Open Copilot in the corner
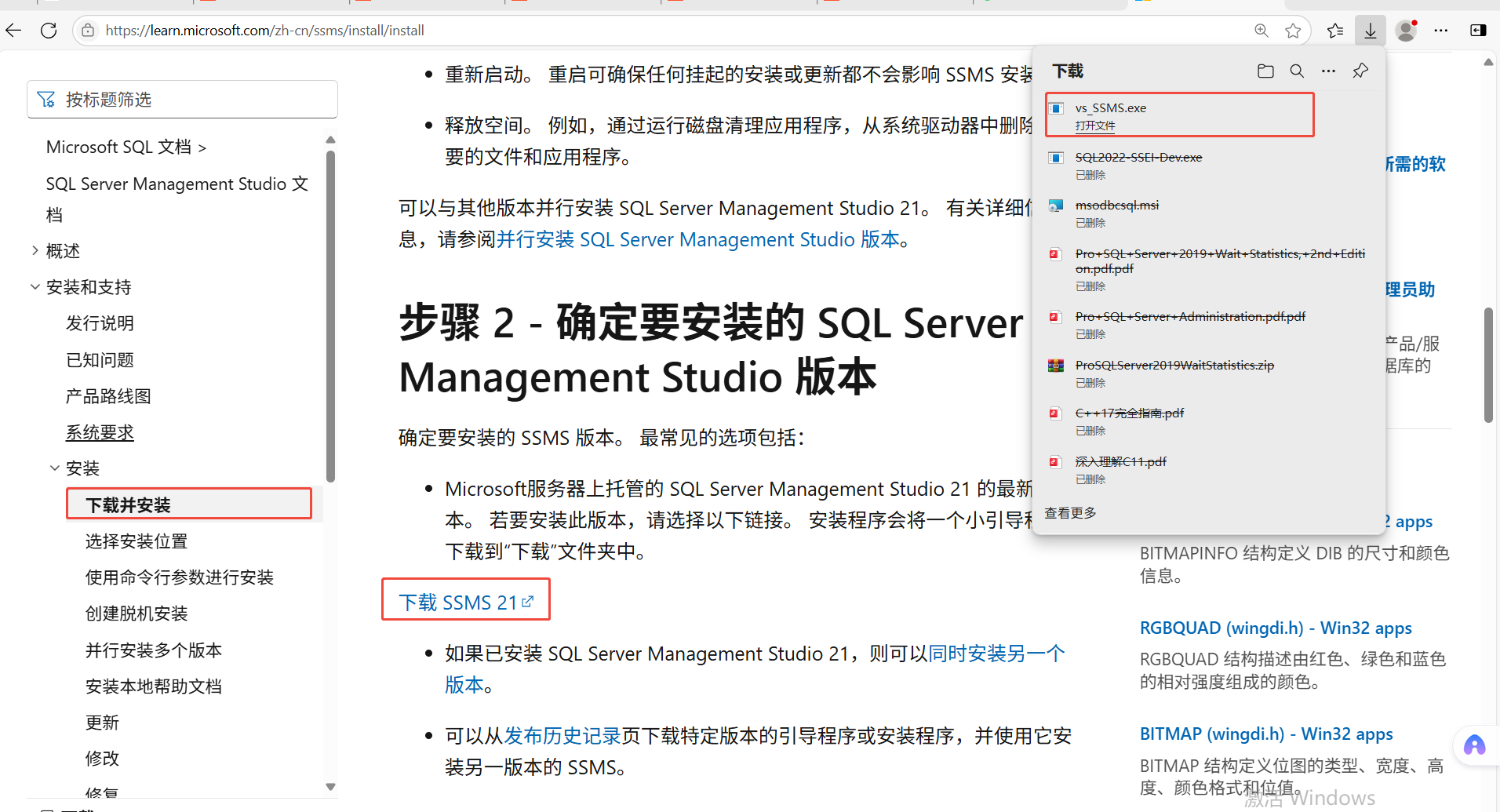 click(1474, 745)
